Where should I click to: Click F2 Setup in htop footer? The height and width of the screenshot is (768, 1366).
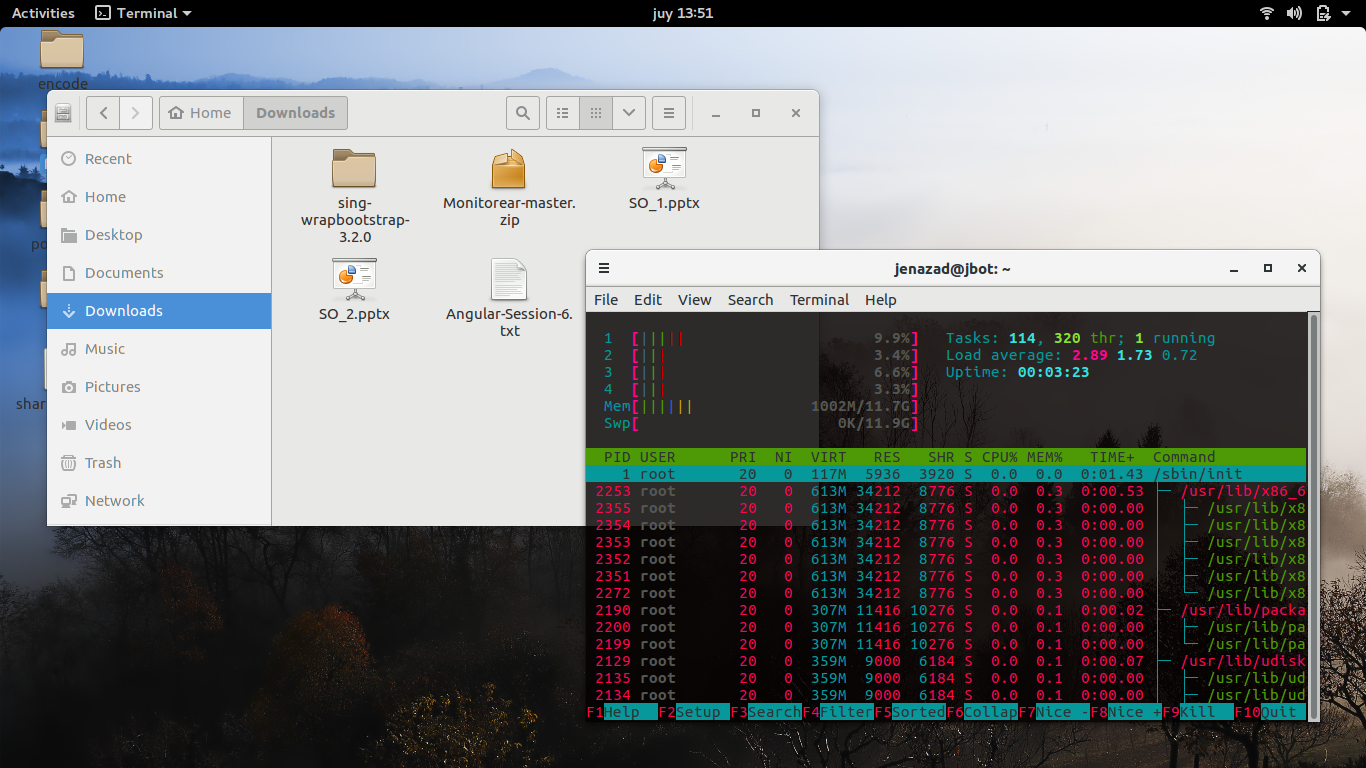[694, 712]
